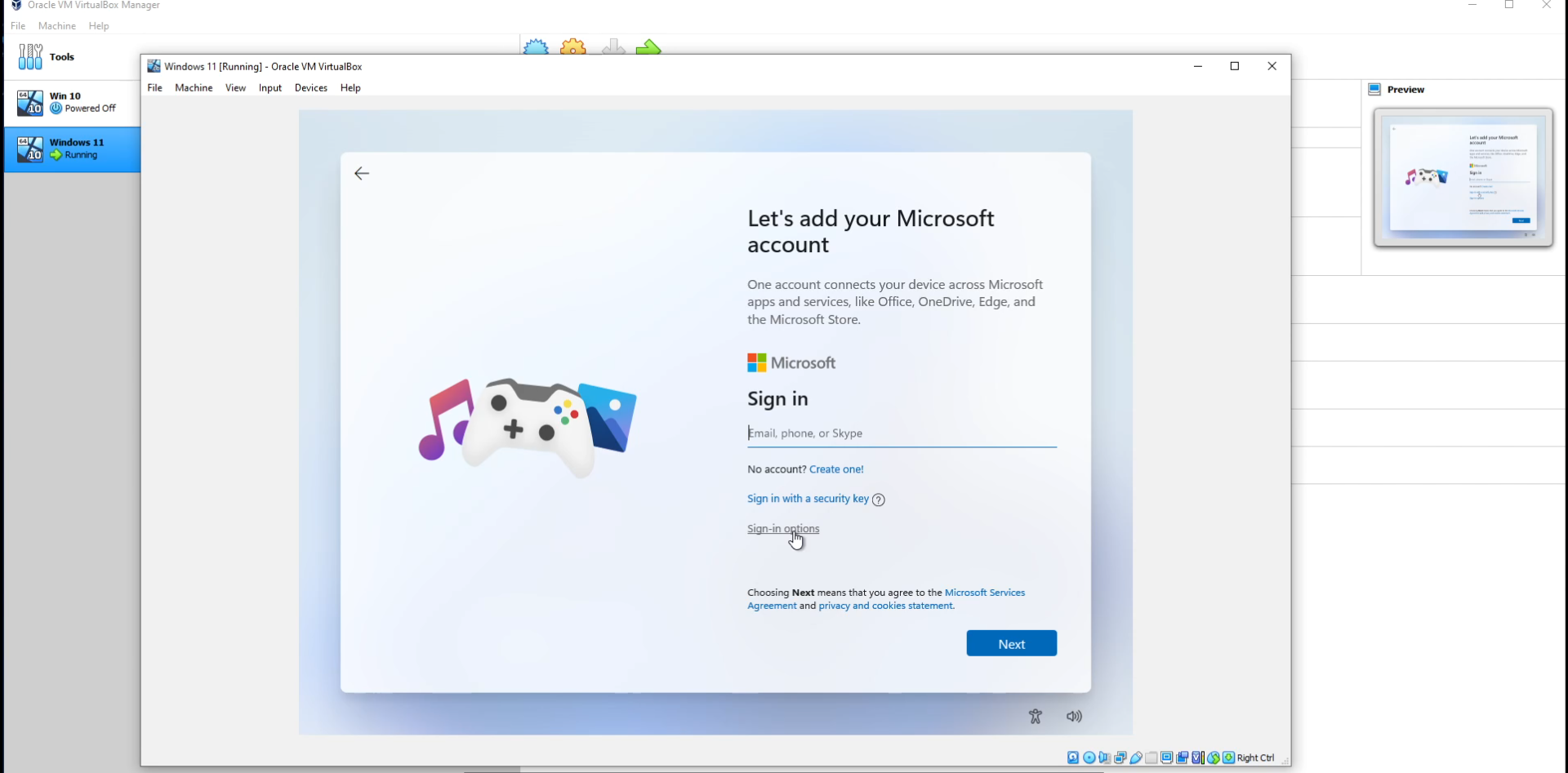Click the blue New machine toolbar icon
Viewport: 1568px width, 773px height.
pyautogui.click(x=536, y=47)
